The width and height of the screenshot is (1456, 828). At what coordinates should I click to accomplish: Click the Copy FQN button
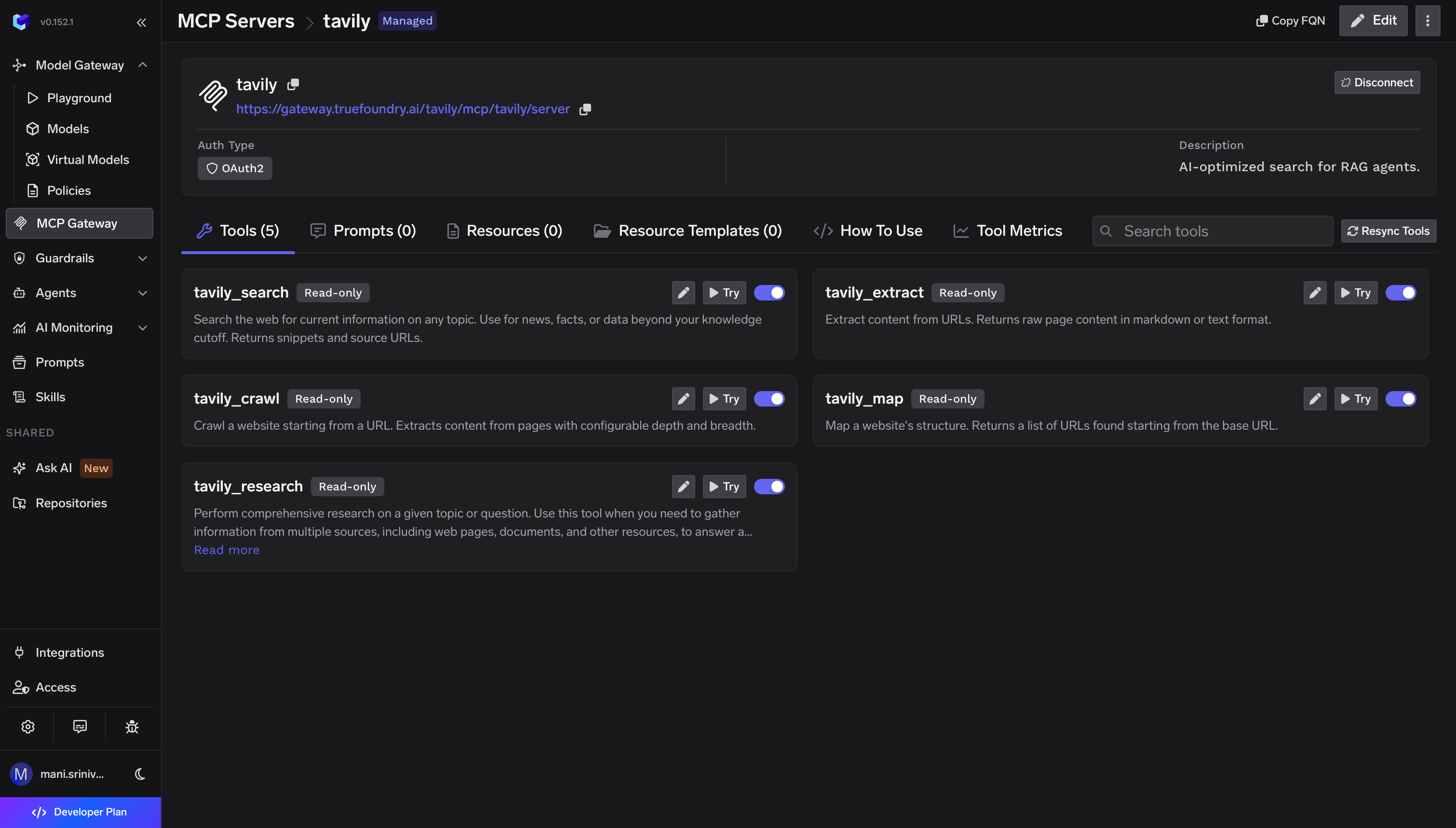tap(1291, 21)
